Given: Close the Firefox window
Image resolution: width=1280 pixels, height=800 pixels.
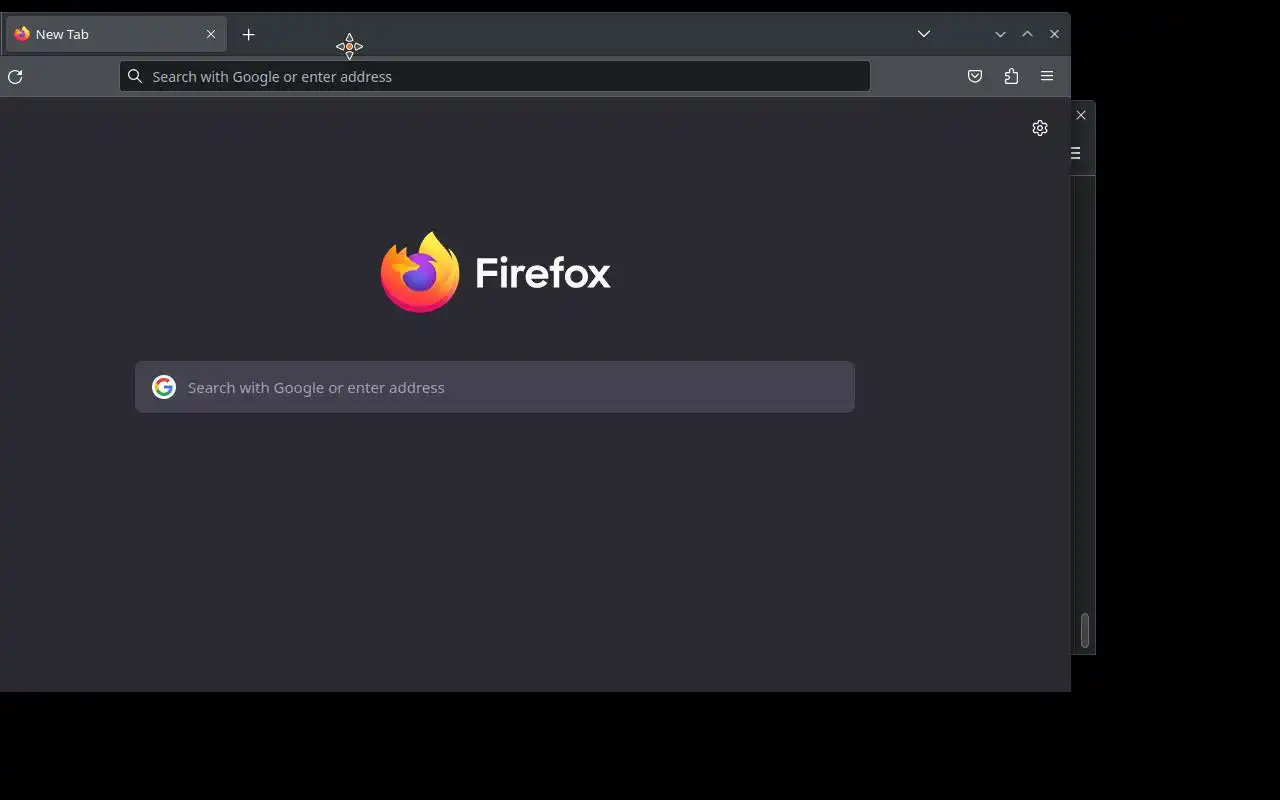Looking at the screenshot, I should pos(1054,34).
